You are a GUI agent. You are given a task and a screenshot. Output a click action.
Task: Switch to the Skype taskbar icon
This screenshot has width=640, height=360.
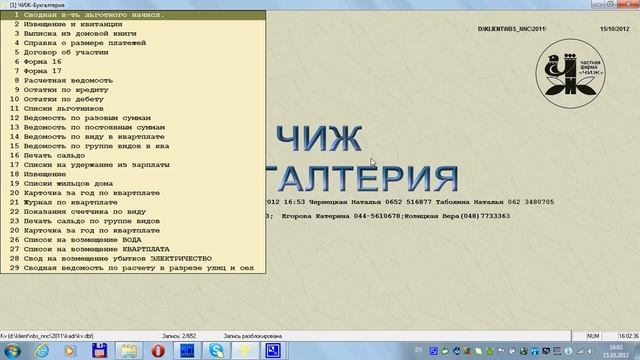click(216, 351)
